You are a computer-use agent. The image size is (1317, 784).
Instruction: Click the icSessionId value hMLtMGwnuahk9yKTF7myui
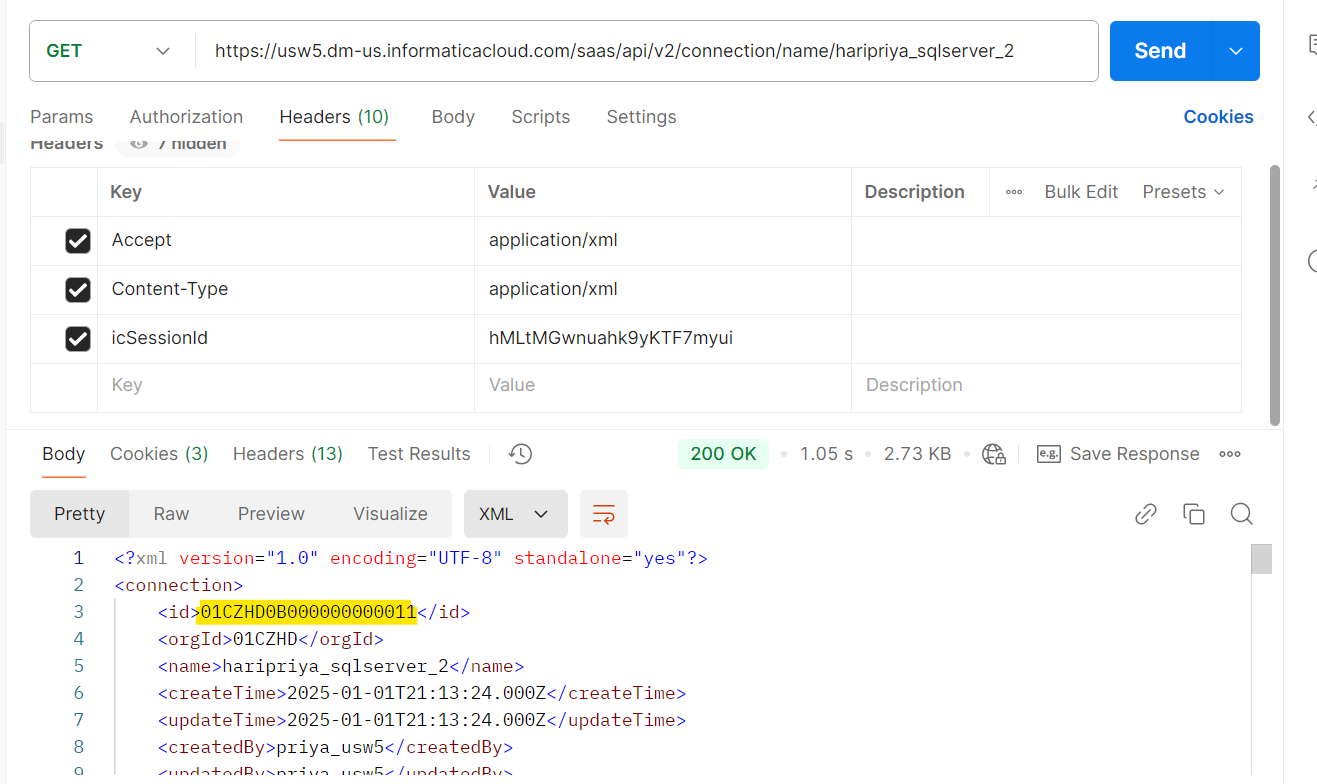coord(611,338)
